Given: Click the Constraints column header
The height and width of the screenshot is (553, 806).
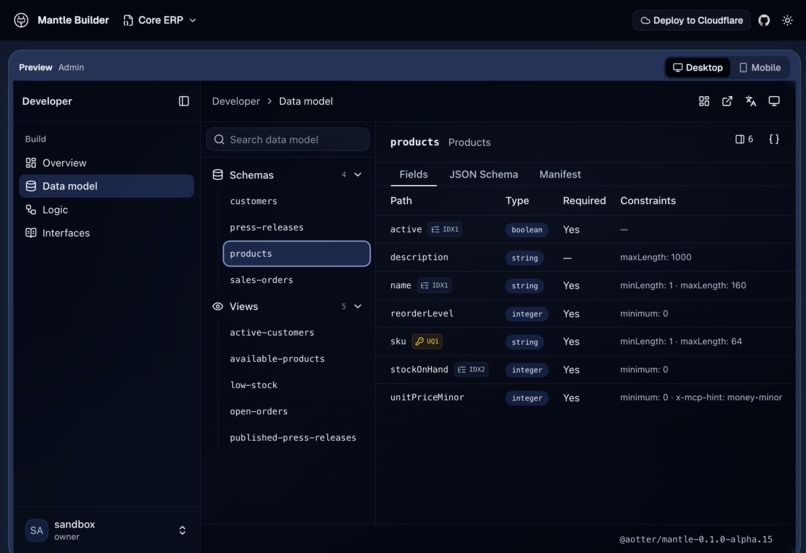Looking at the screenshot, I should coord(648,200).
